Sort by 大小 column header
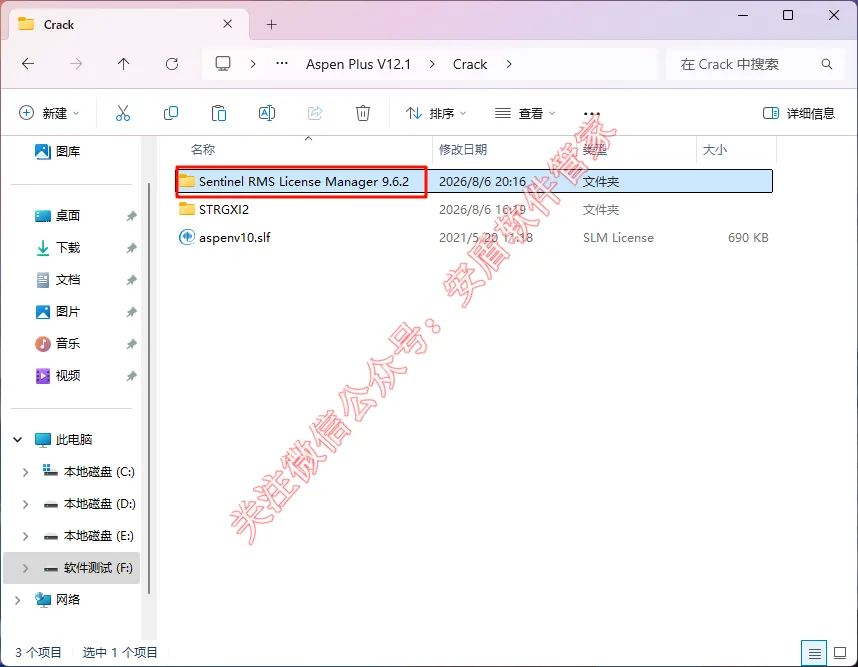This screenshot has height=667, width=858. click(736, 149)
